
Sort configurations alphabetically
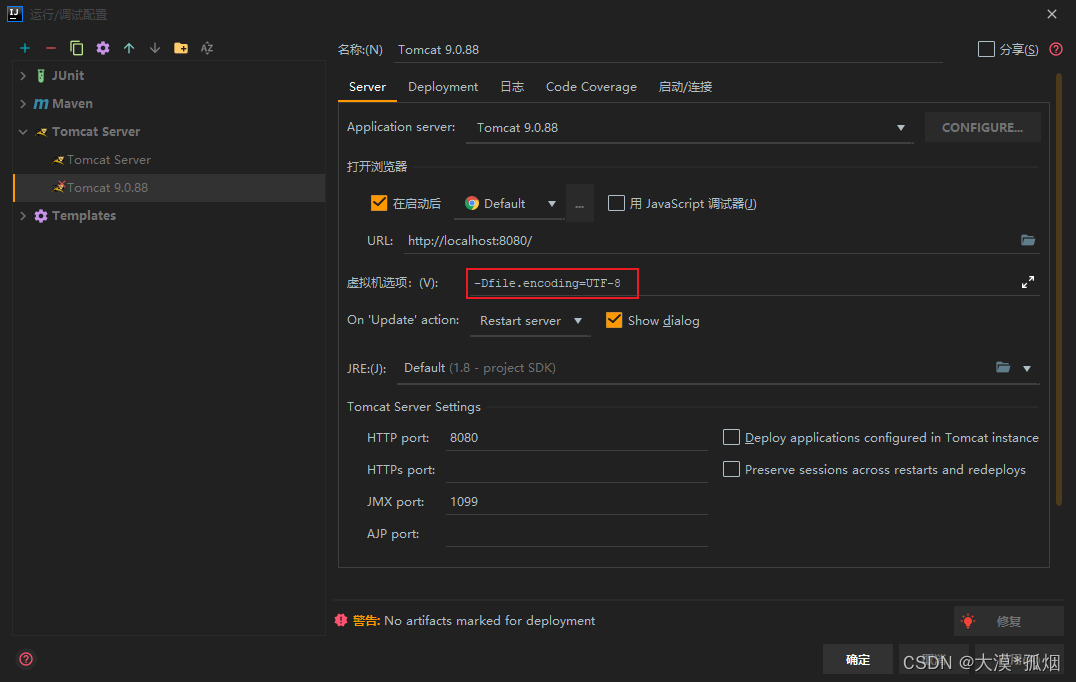pos(207,48)
